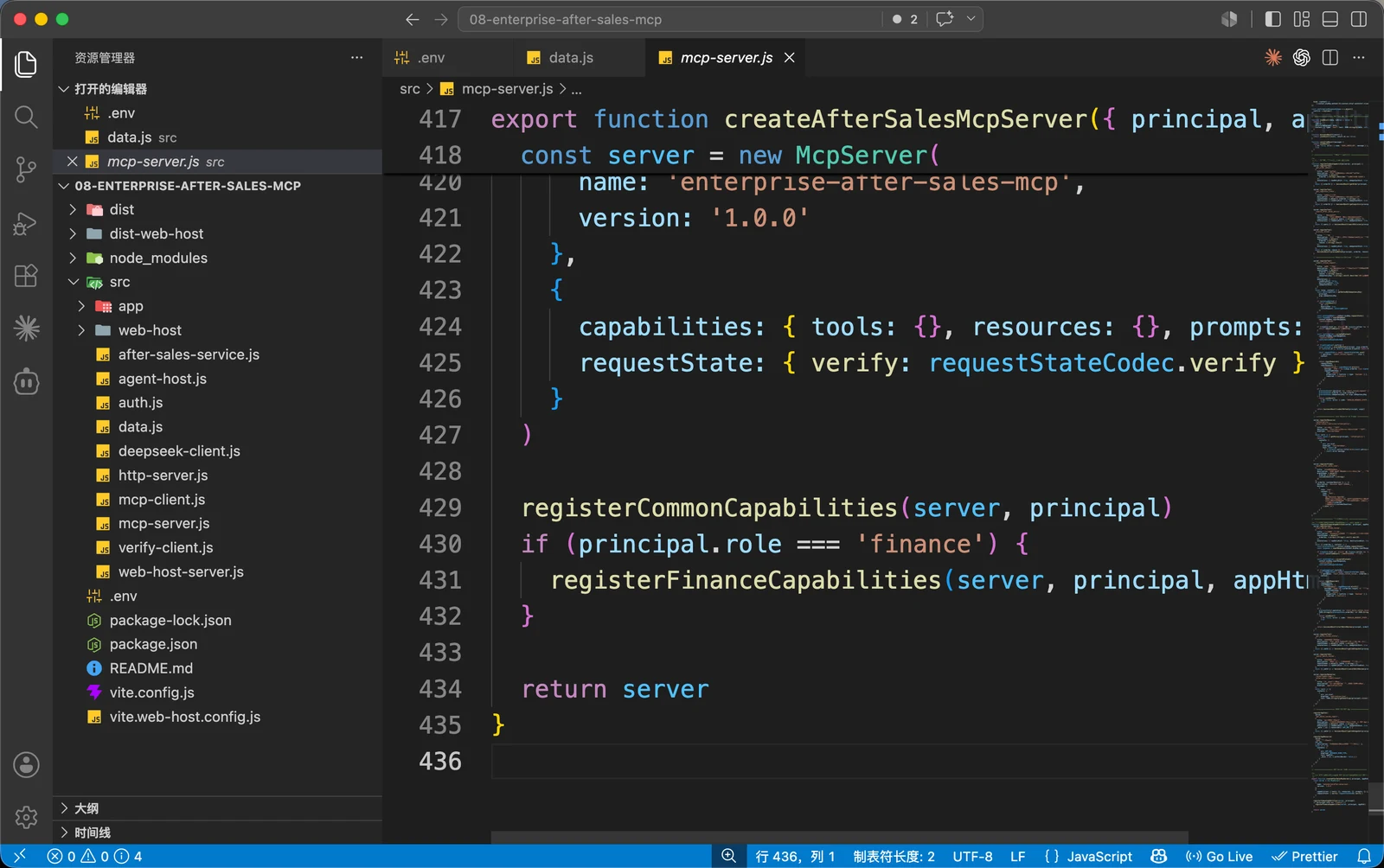Split the editor to the right

click(1330, 57)
